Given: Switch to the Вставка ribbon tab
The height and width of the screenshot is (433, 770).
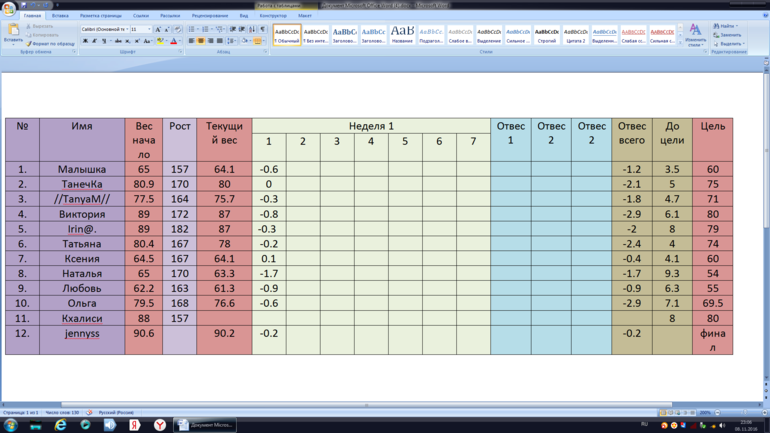Looking at the screenshot, I should [60, 16].
